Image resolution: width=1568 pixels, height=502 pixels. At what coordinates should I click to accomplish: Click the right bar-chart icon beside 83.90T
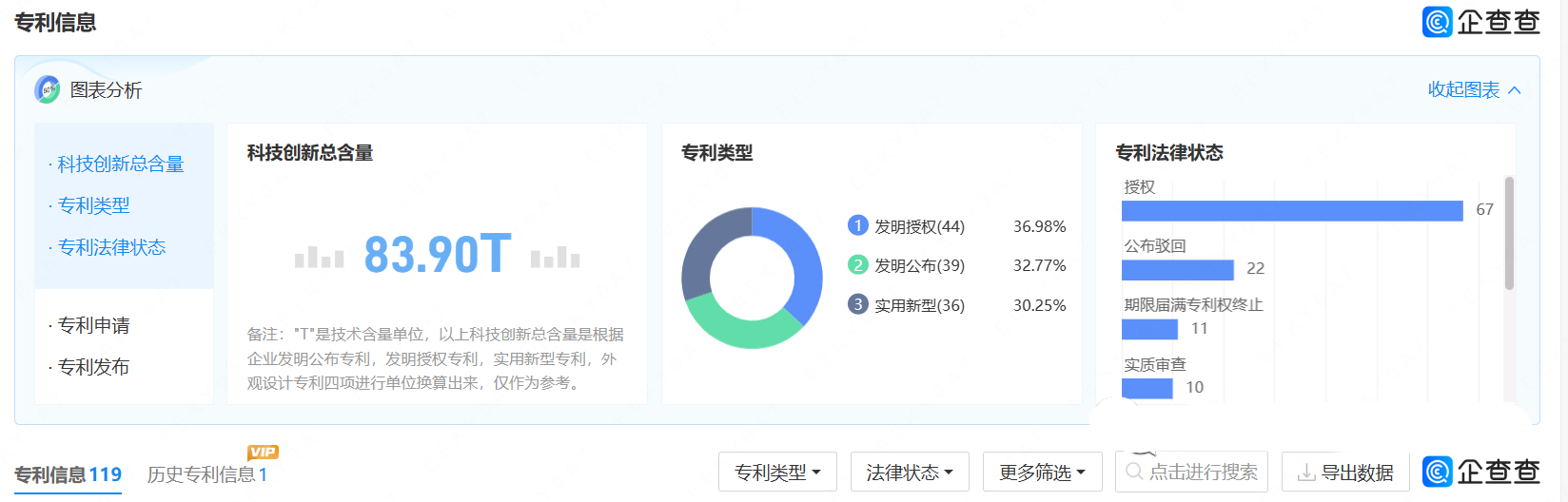[x=556, y=257]
